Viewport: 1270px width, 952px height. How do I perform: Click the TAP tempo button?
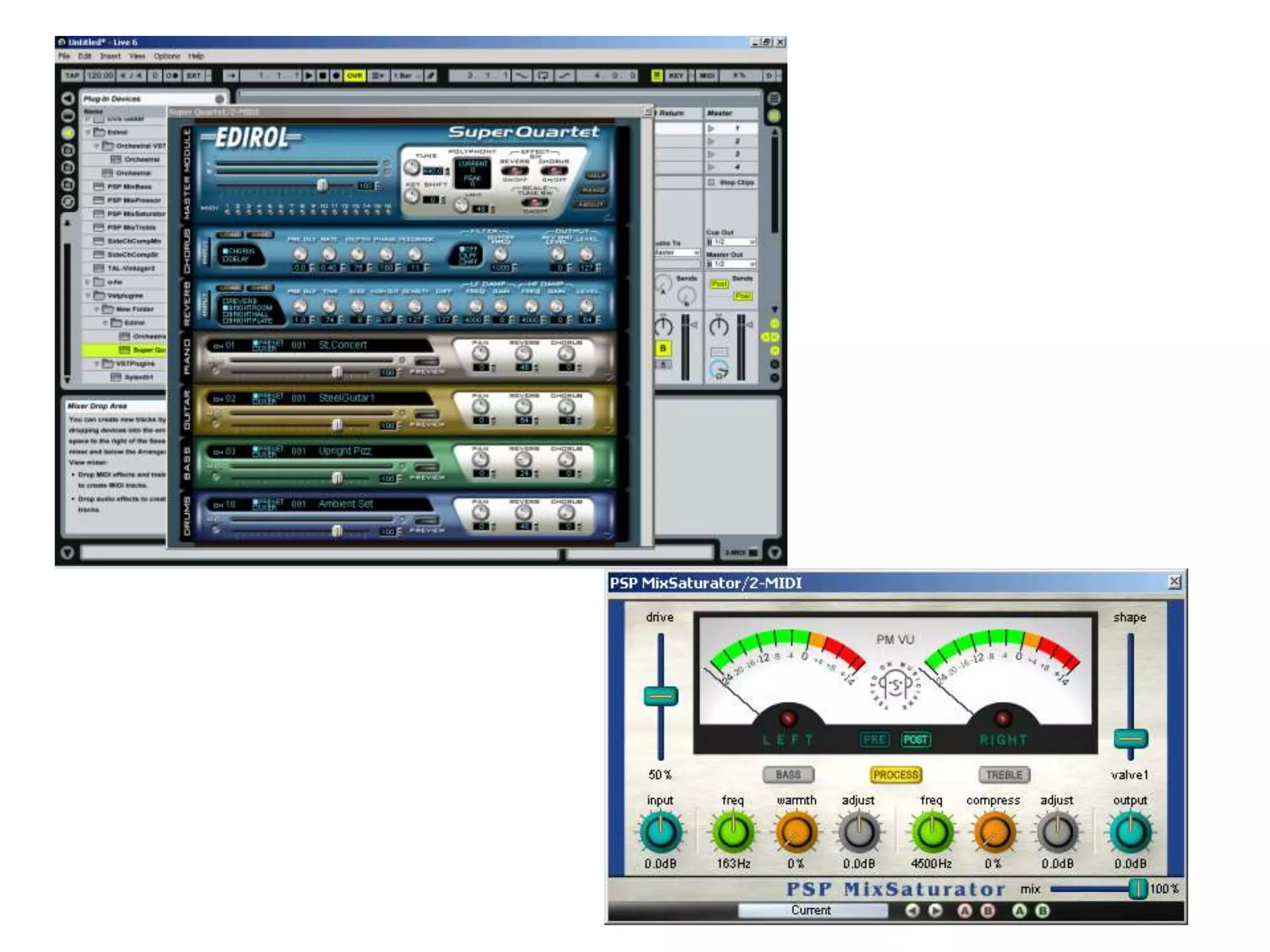72,76
